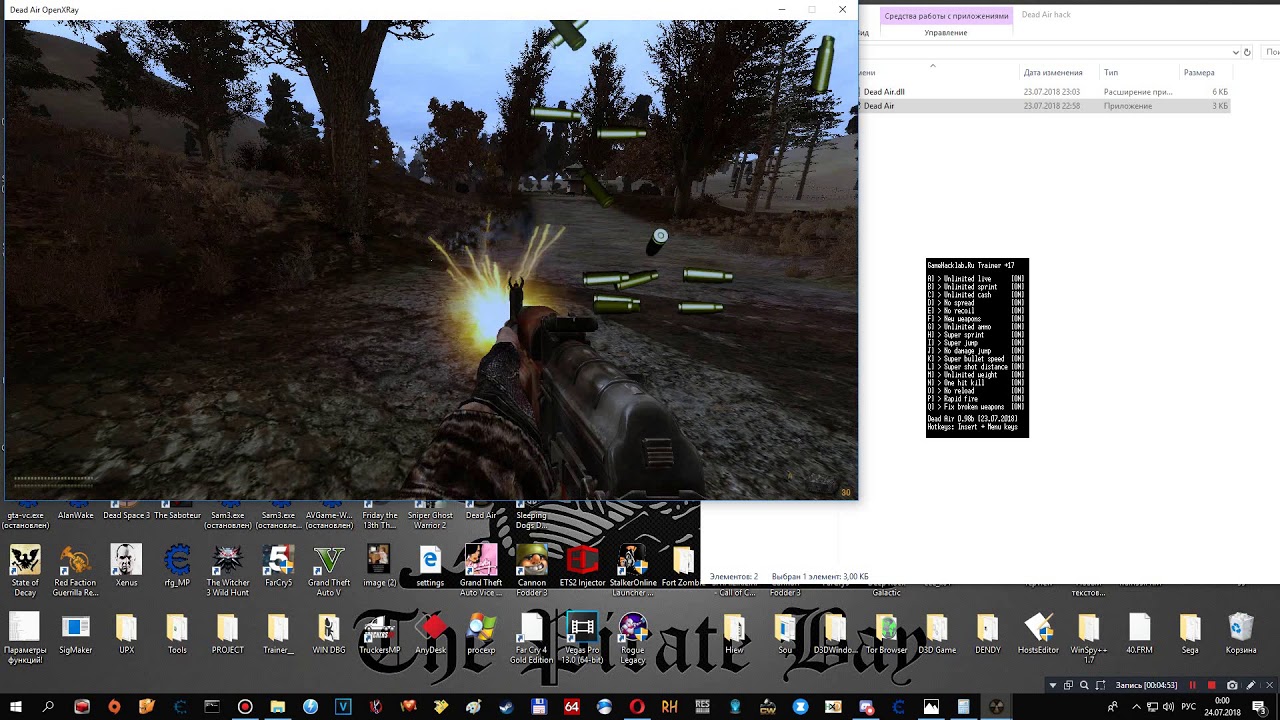This screenshot has height=720, width=1280.
Task: Click the Explorer search input field
Action: (x=1271, y=52)
